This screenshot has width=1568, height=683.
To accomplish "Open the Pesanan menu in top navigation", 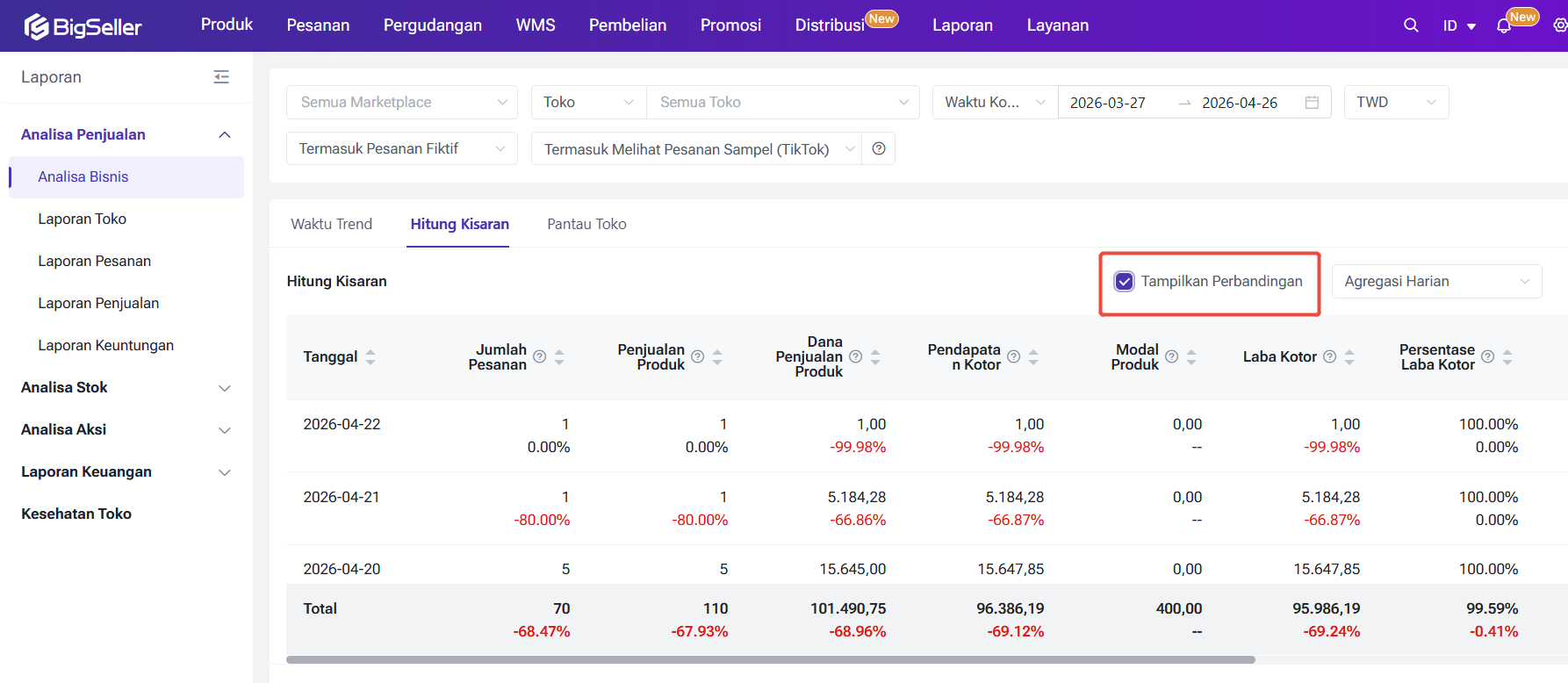I will click(x=318, y=25).
